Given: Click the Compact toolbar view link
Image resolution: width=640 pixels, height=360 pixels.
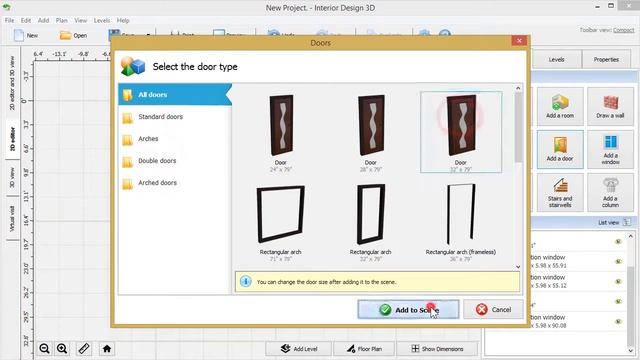Looking at the screenshot, I should click(x=623, y=30).
